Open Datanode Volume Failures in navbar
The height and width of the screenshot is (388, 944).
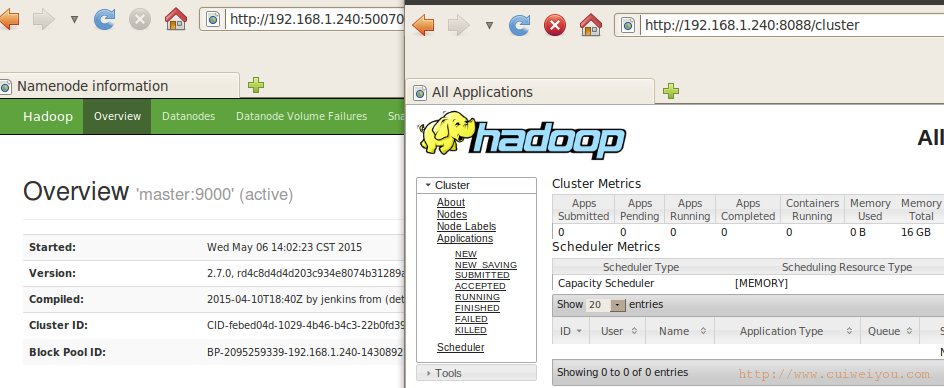(302, 116)
